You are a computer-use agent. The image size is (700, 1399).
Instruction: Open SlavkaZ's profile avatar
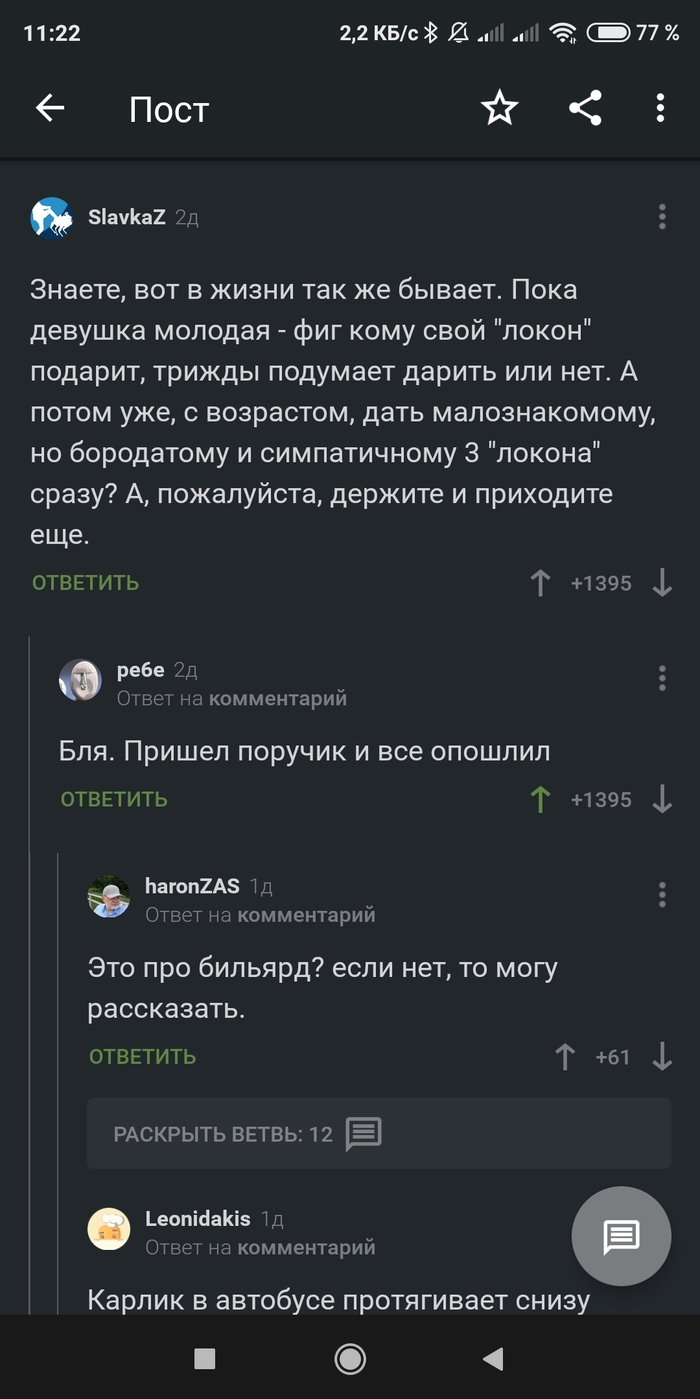(x=51, y=218)
